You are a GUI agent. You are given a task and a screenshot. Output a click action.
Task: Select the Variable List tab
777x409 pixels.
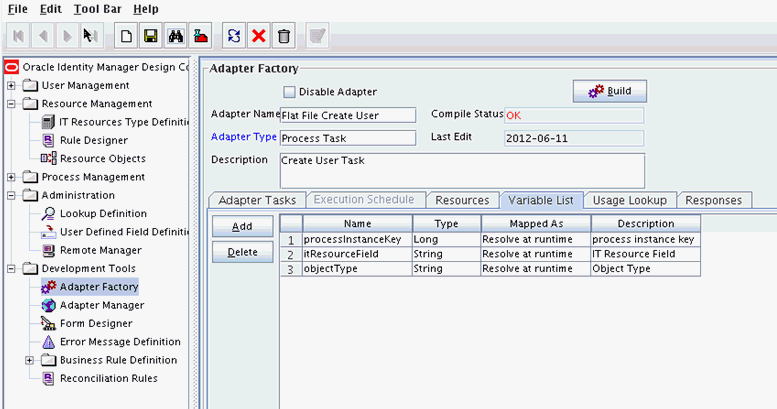tap(541, 200)
